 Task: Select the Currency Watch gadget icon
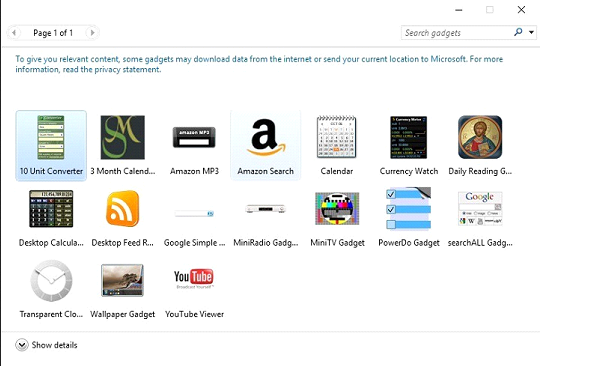408,137
